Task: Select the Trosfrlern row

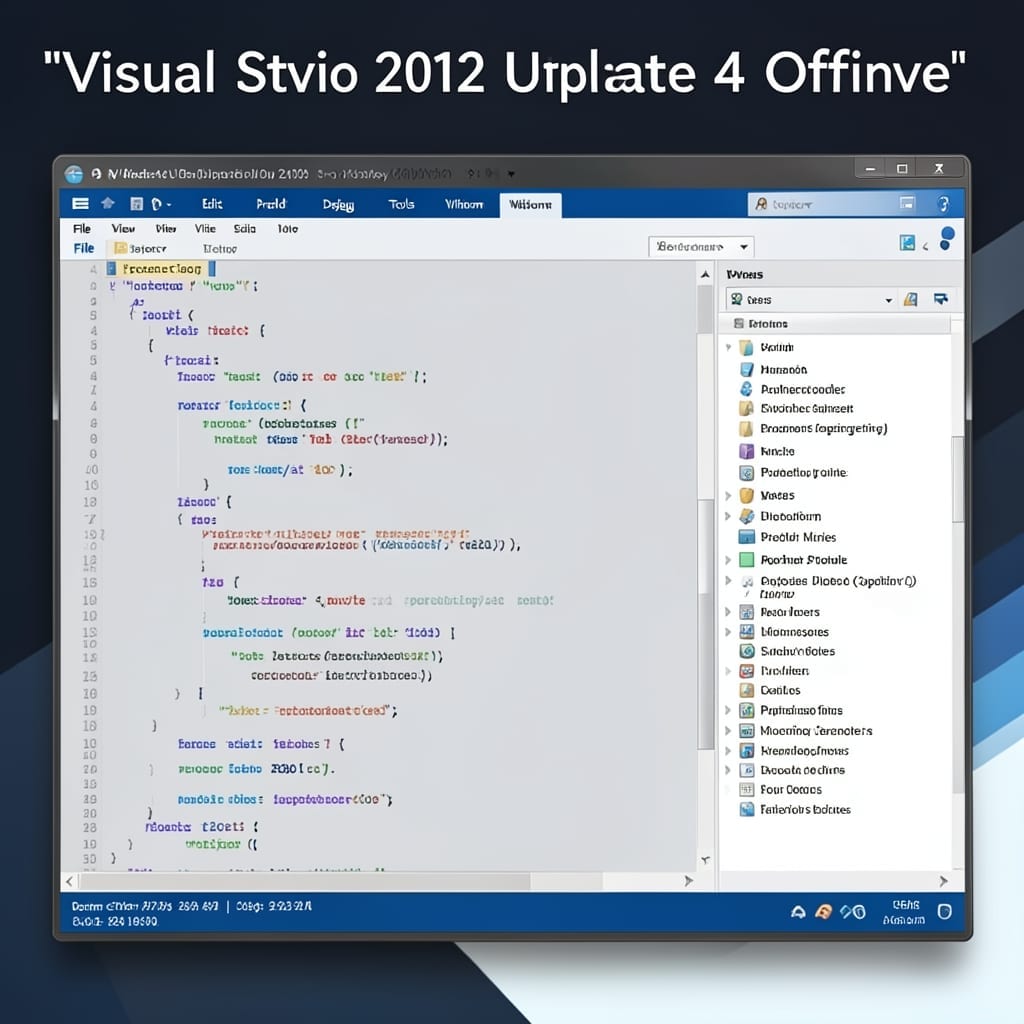Action: click(x=784, y=671)
